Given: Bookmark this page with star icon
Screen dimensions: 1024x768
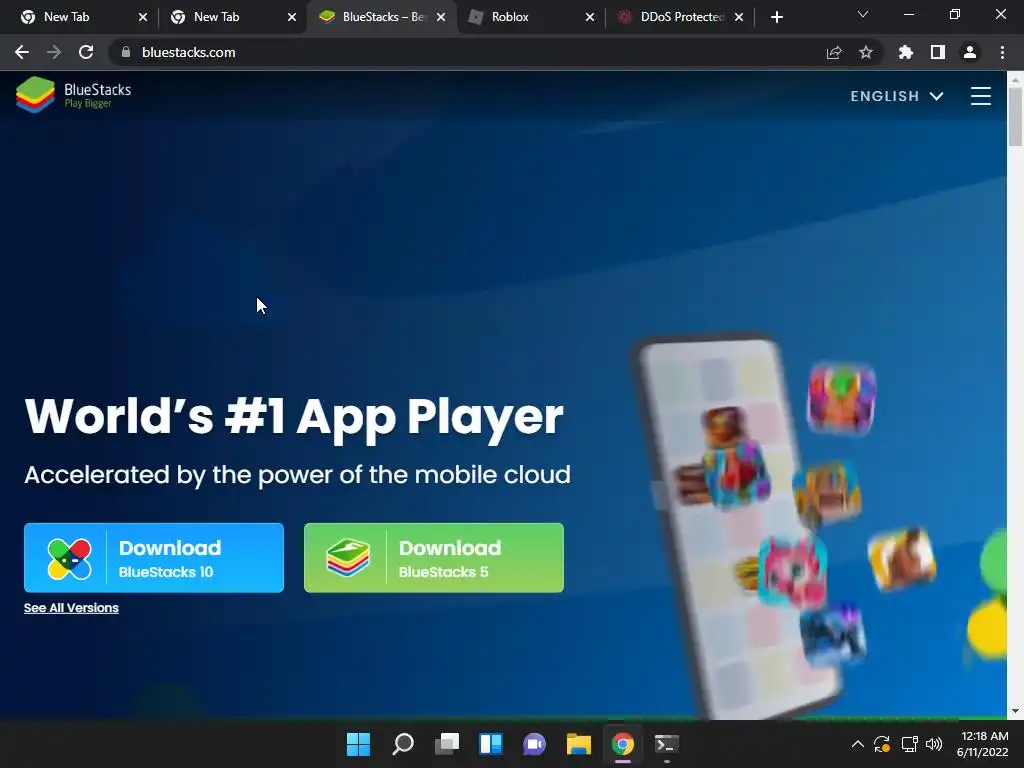Looking at the screenshot, I should [x=866, y=52].
